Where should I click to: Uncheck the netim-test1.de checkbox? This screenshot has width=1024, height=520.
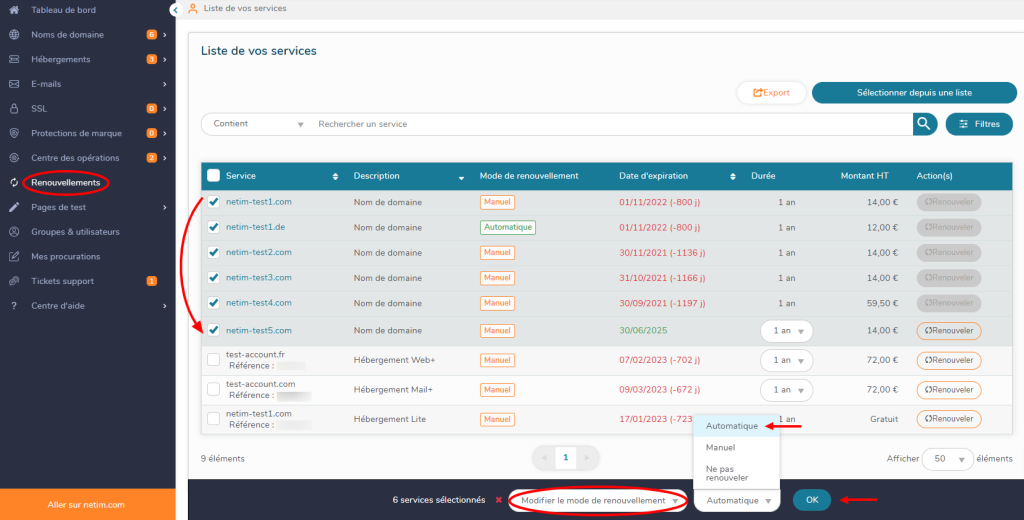tap(213, 227)
